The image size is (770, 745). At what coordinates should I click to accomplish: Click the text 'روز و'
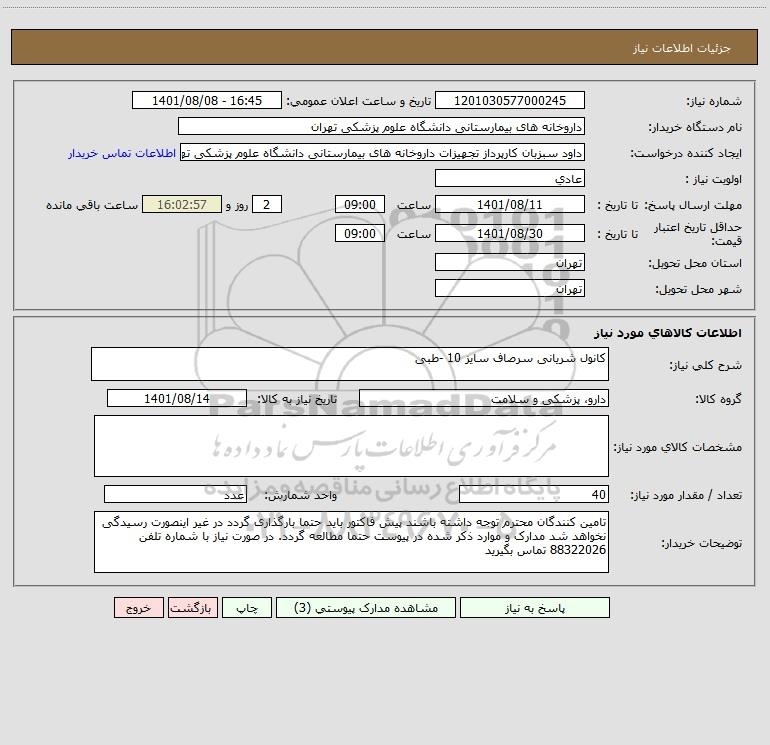237,205
